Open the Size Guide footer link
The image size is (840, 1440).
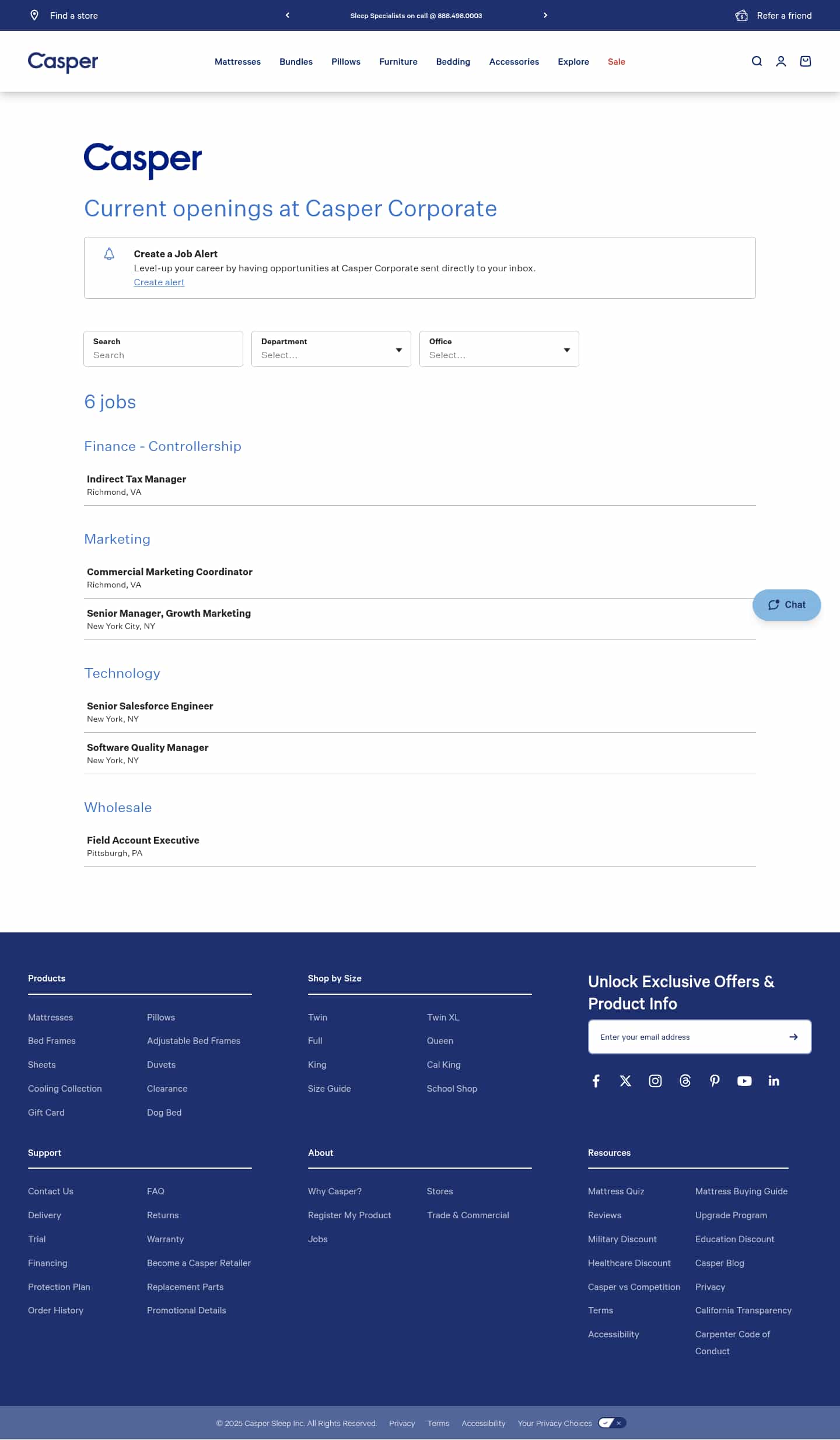pyautogui.click(x=330, y=1089)
